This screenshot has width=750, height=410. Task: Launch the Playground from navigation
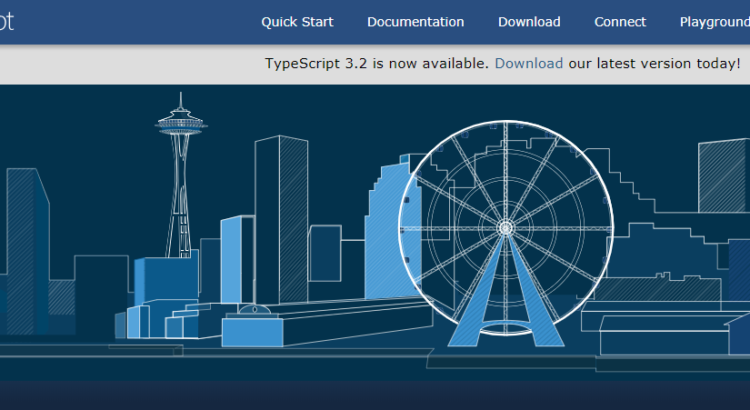point(714,22)
